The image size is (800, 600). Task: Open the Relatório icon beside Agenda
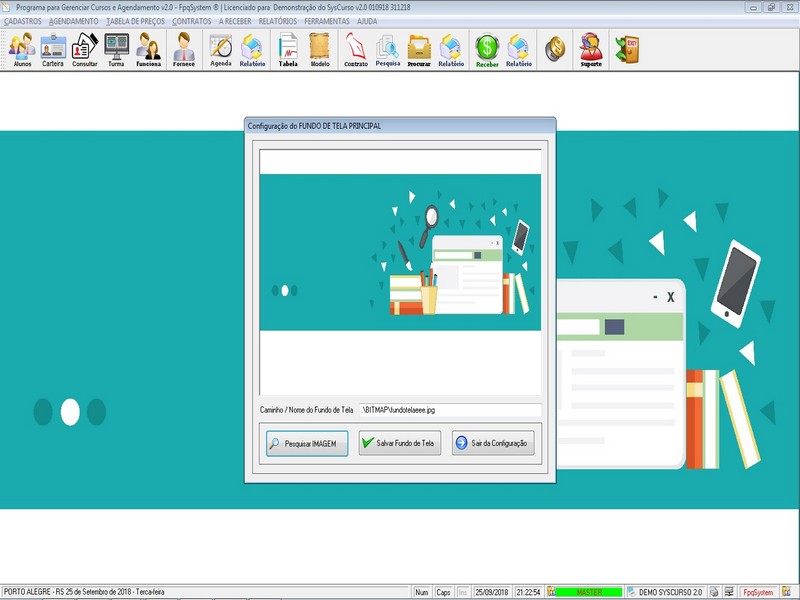pos(252,49)
